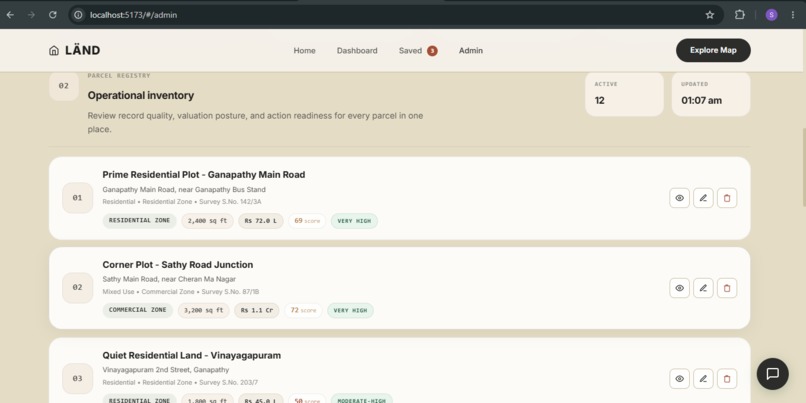
Task: Click the 72 score chip
Action: tap(303, 310)
